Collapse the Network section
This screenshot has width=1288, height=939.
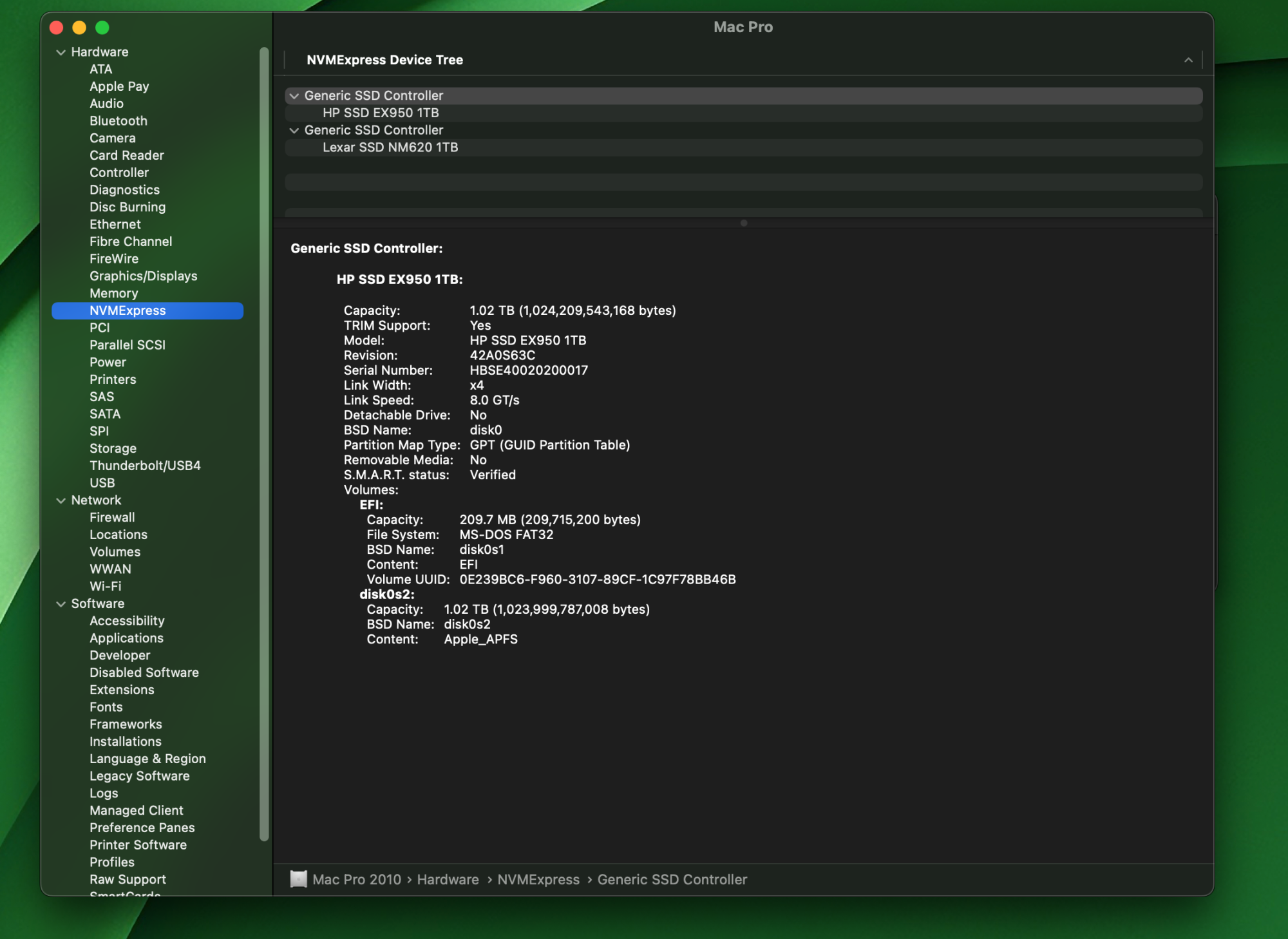click(61, 500)
